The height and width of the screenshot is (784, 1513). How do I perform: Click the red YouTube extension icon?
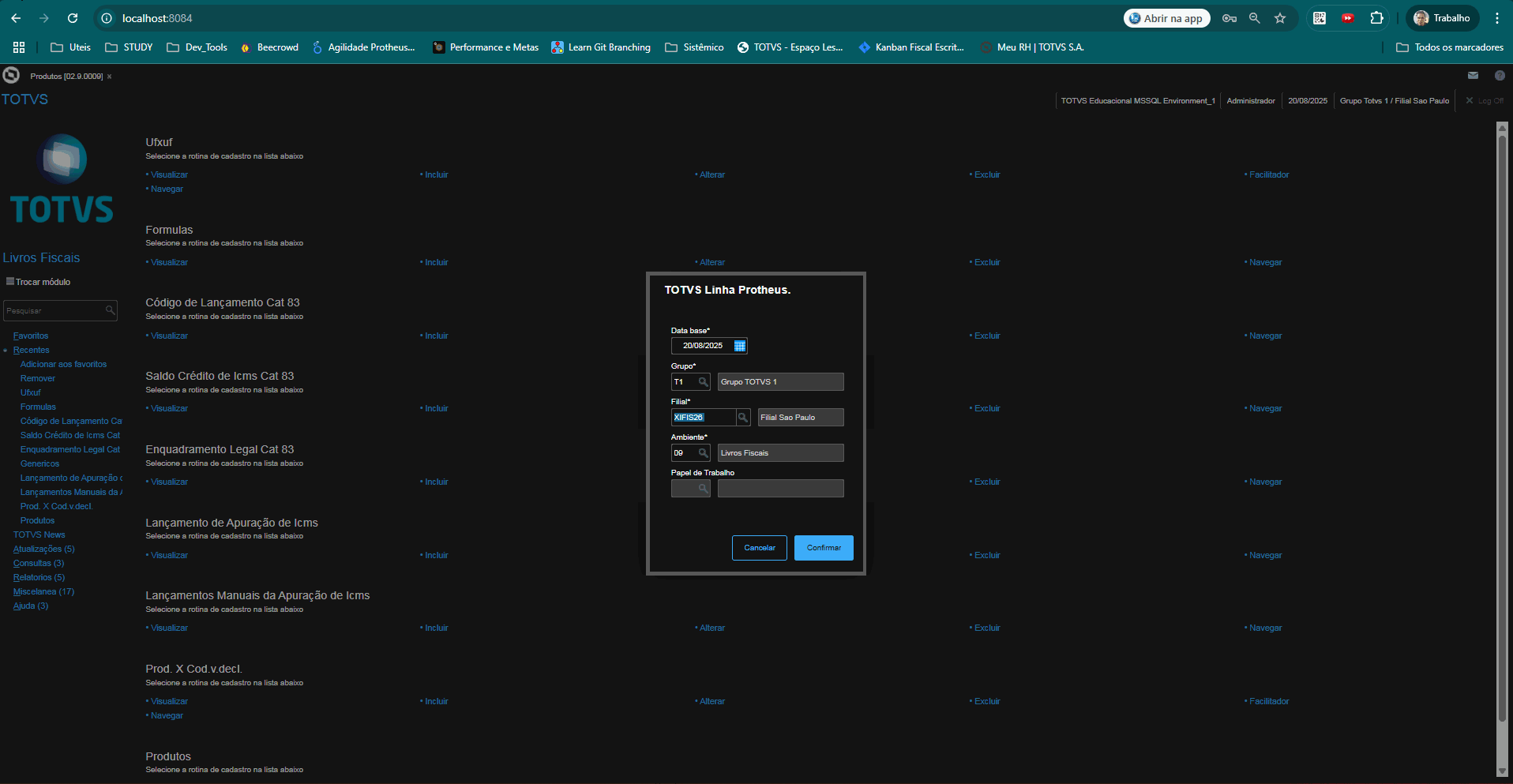coord(1348,18)
